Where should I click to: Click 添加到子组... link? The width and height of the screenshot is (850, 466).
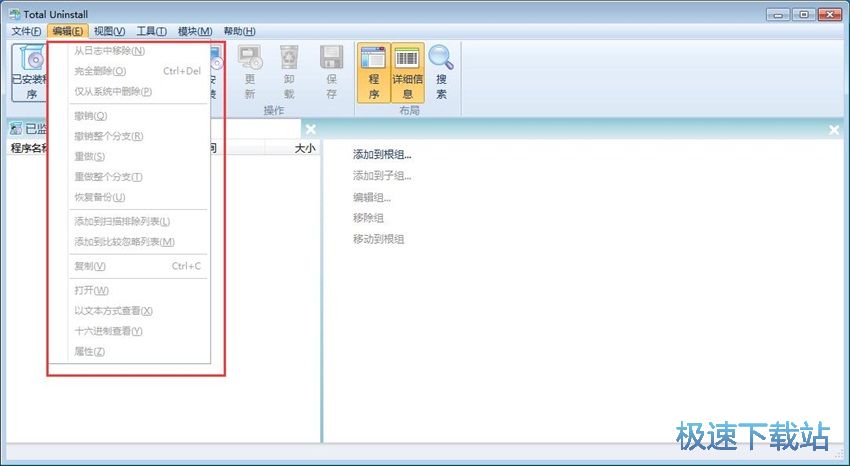click(x=382, y=176)
